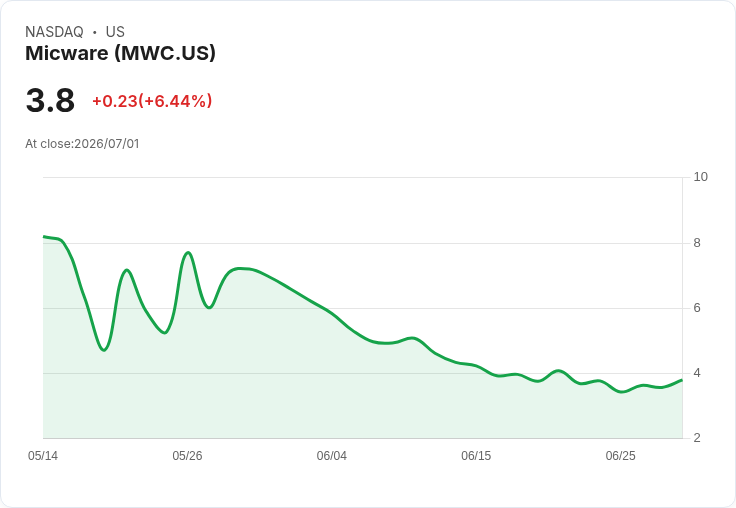Click the lowest dip between 05/14 and 05/26
Screen dimensions: 736x508
[x=104, y=350]
